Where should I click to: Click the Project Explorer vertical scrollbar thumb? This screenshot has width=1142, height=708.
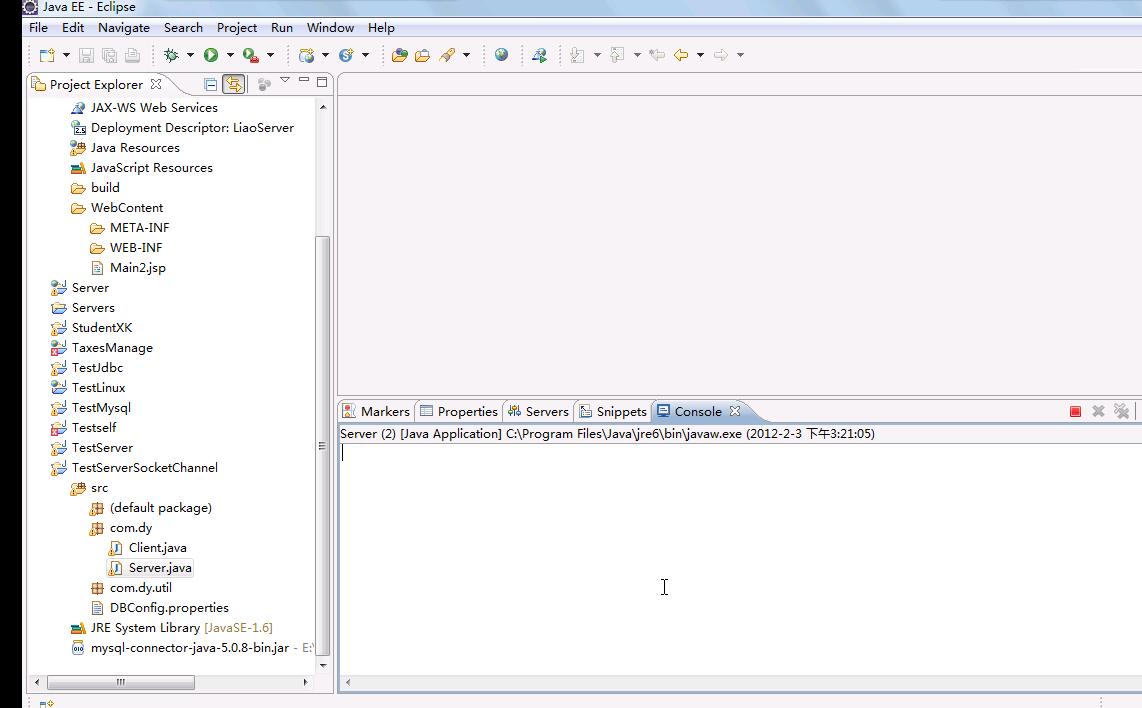tap(322, 446)
